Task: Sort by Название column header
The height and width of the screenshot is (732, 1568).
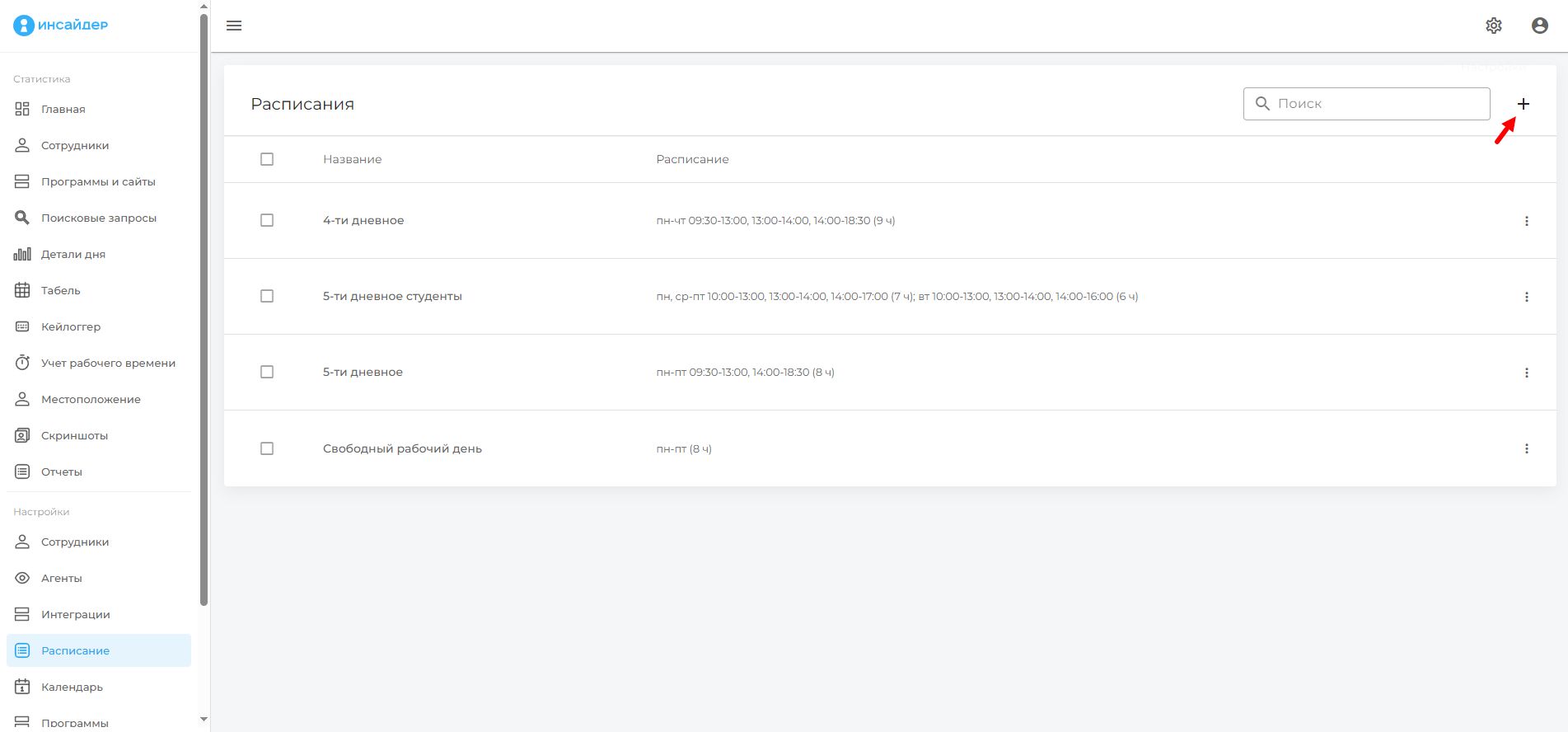Action: (x=352, y=159)
